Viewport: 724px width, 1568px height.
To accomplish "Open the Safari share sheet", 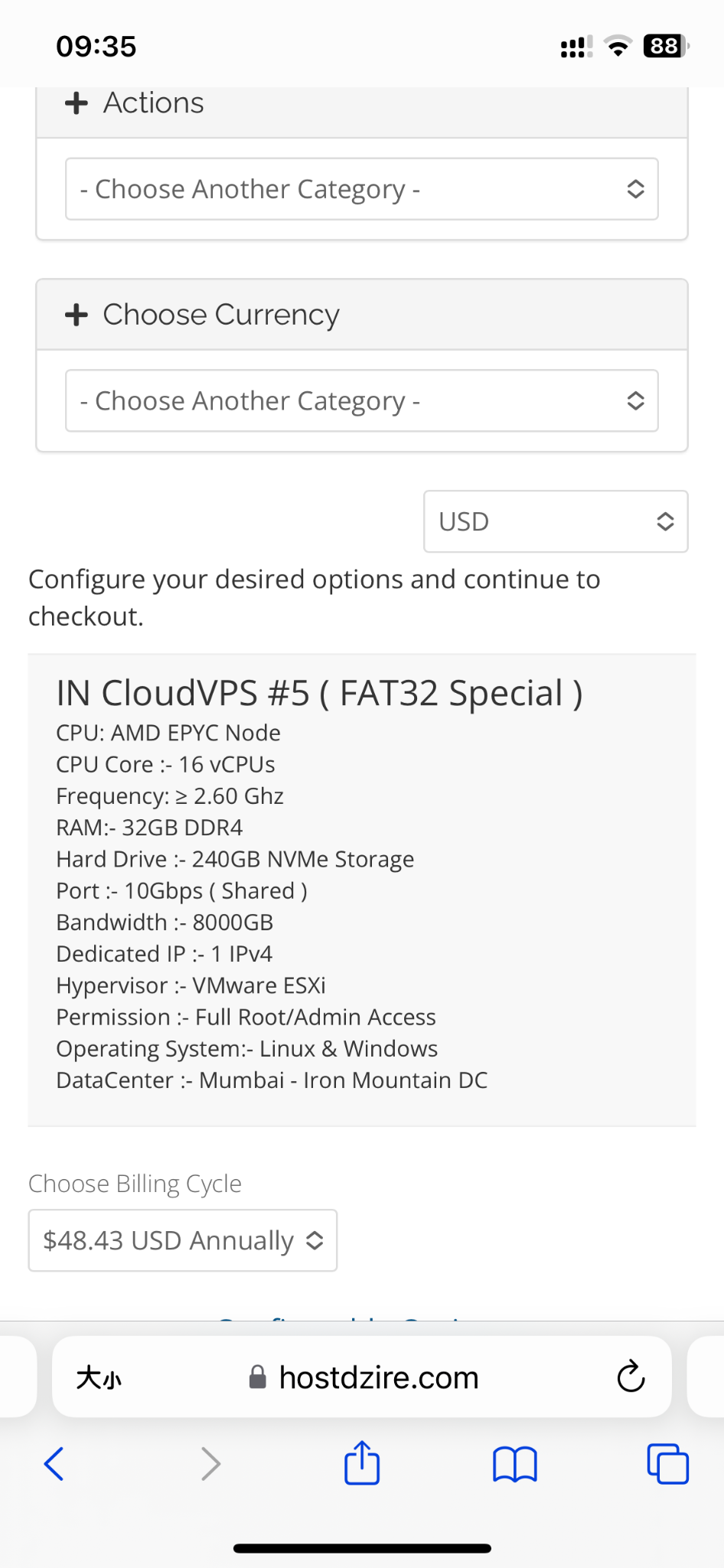I will (x=362, y=1462).
